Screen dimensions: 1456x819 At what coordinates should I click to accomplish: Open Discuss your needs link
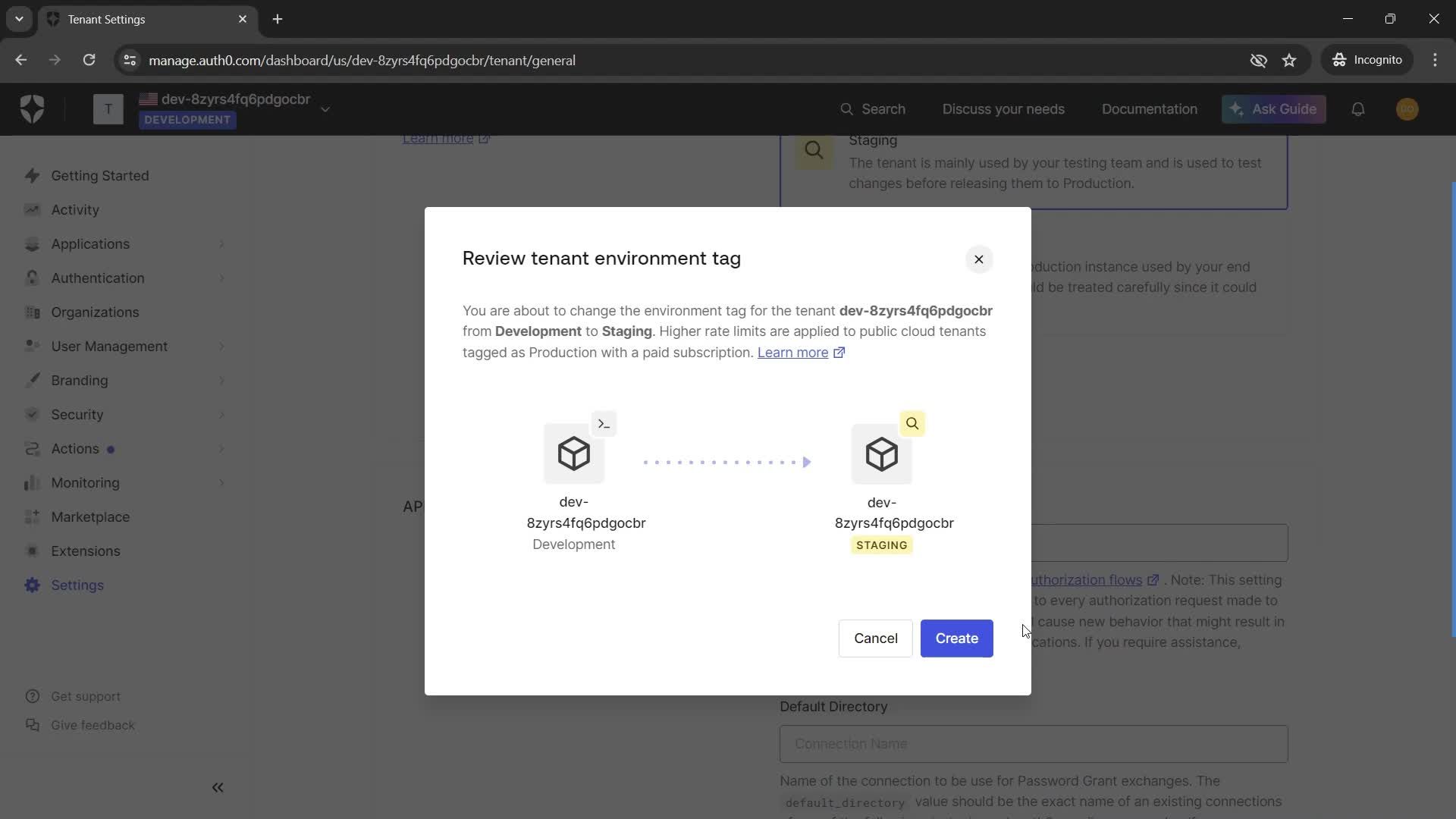point(1003,109)
